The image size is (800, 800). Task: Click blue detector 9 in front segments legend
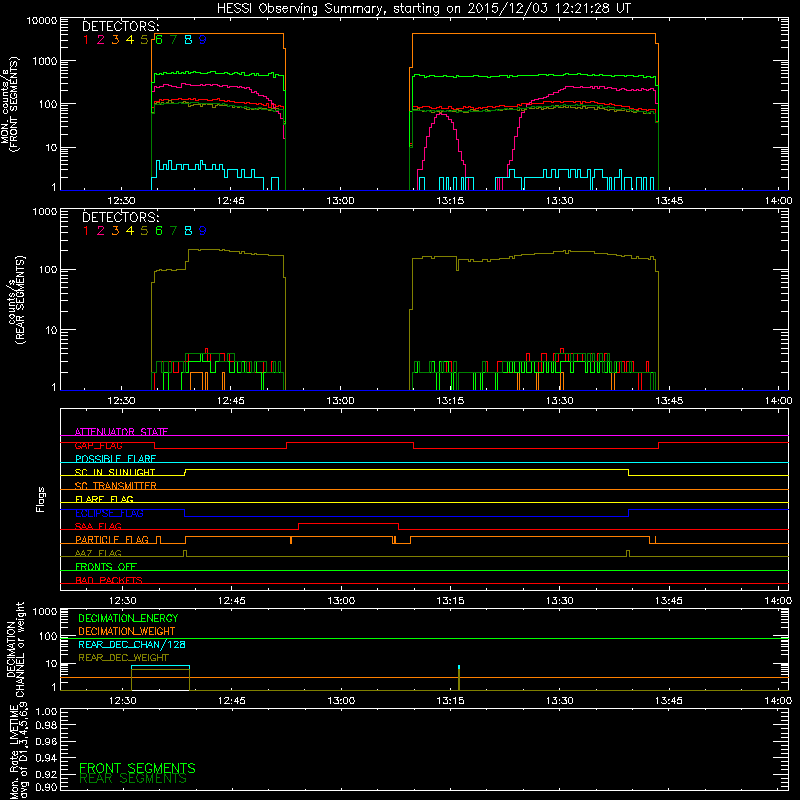click(203, 40)
